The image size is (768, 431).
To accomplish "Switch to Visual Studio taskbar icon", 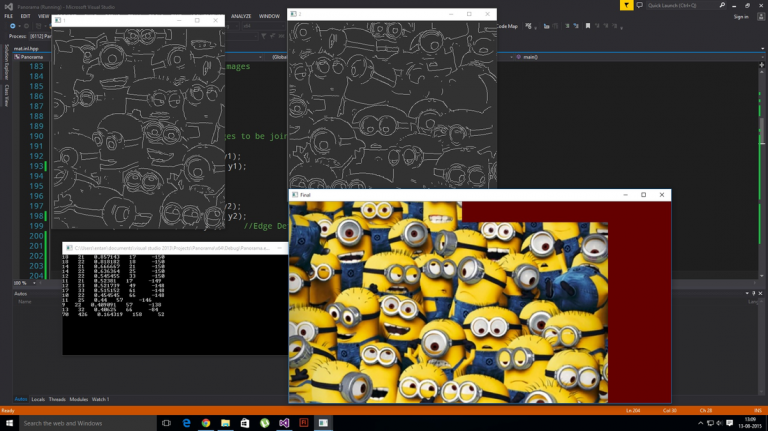I will (x=284, y=423).
